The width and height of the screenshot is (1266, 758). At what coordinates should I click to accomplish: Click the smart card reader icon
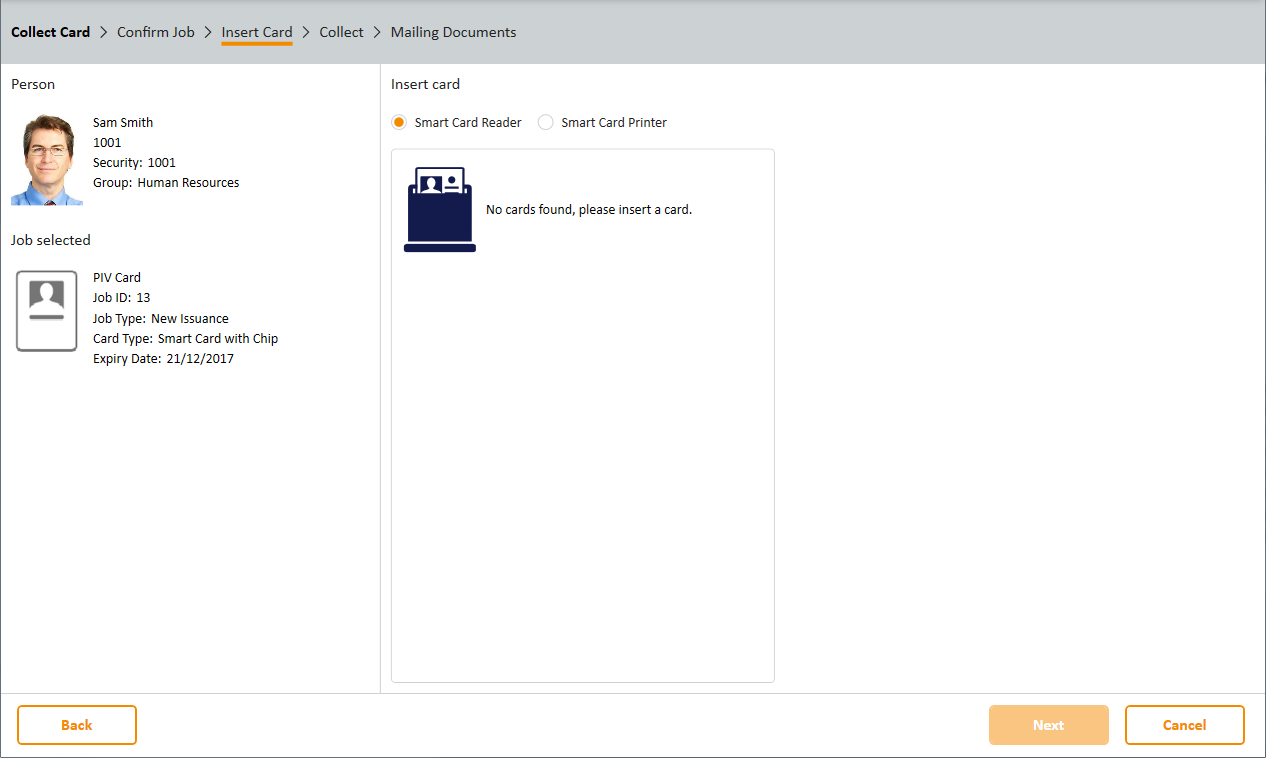pyautogui.click(x=440, y=209)
